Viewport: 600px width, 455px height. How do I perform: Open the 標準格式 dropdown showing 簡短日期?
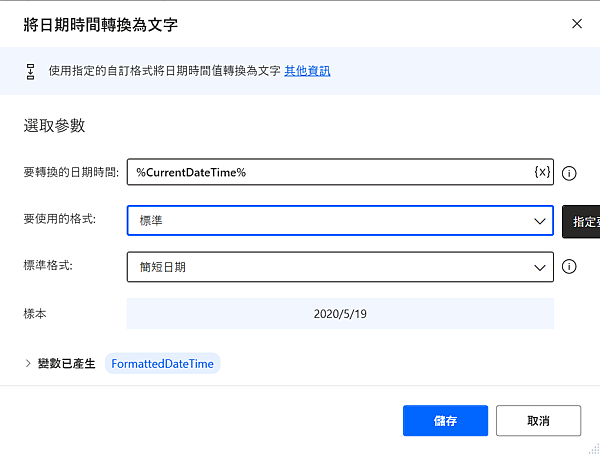coord(340,266)
